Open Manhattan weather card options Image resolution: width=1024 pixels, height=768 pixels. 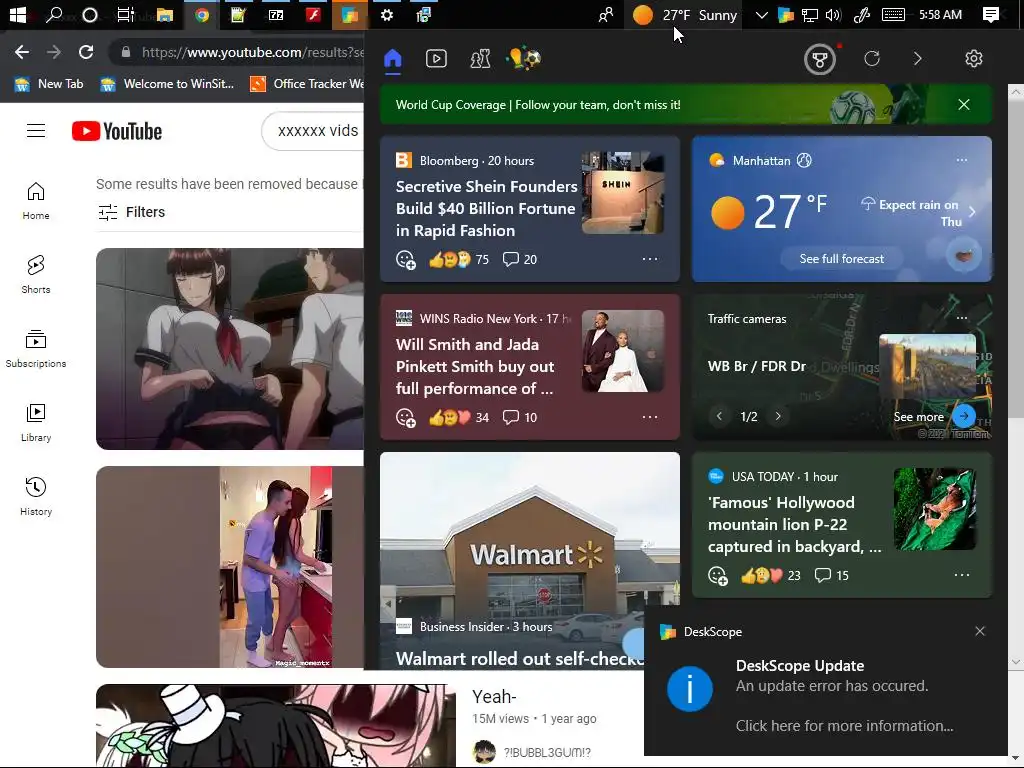(x=961, y=160)
